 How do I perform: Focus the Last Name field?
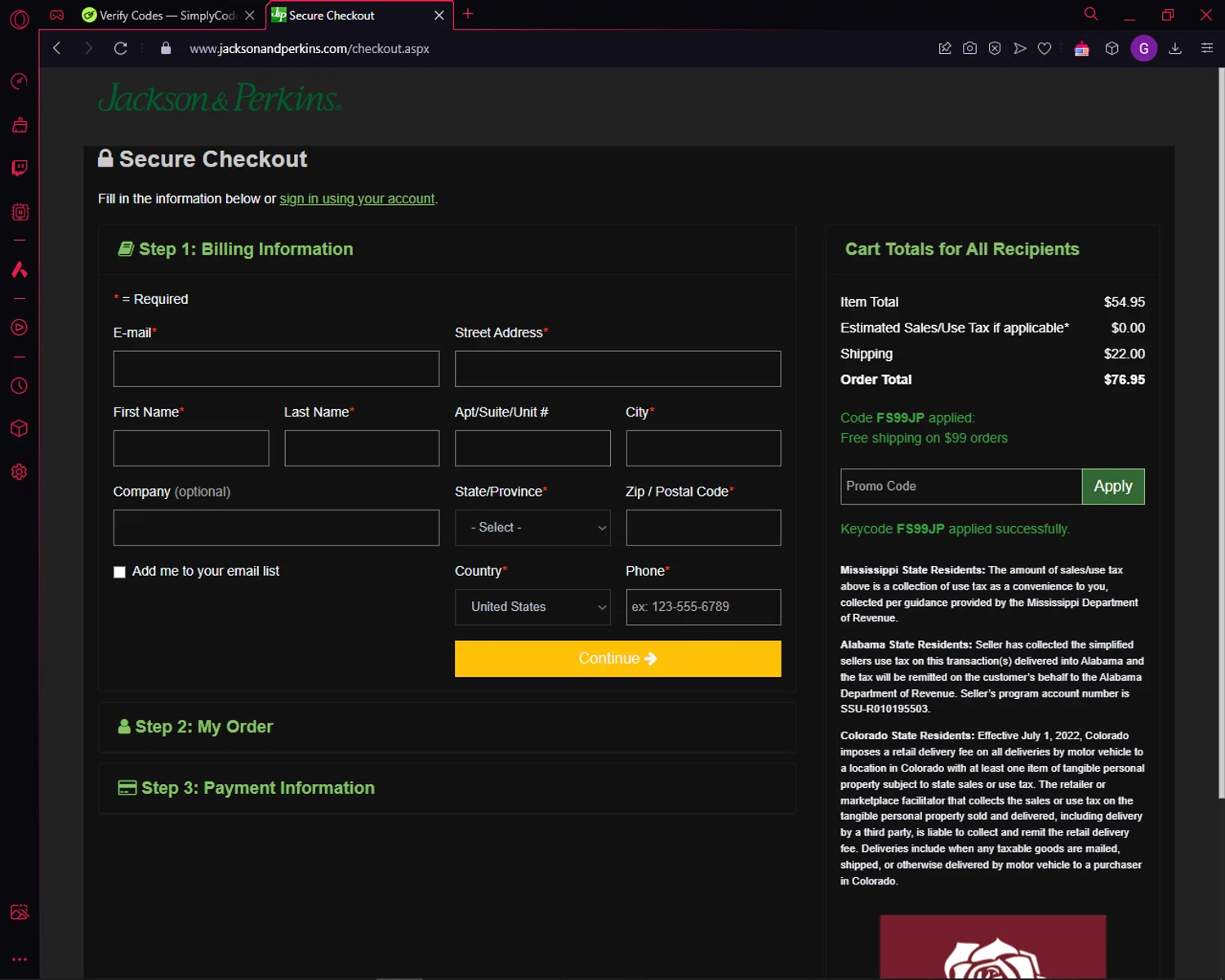[x=362, y=448]
